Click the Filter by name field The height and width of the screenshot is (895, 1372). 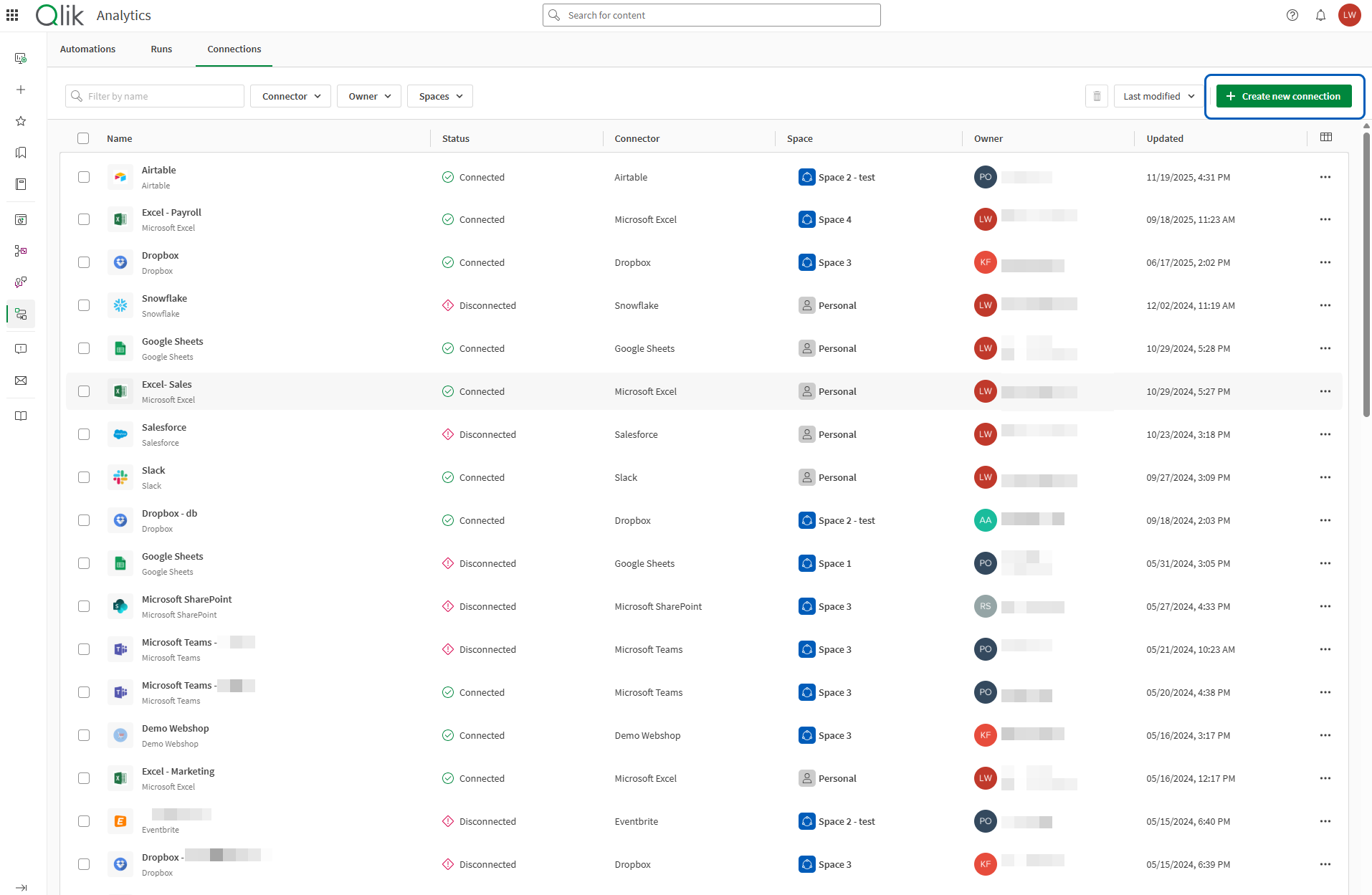(155, 96)
